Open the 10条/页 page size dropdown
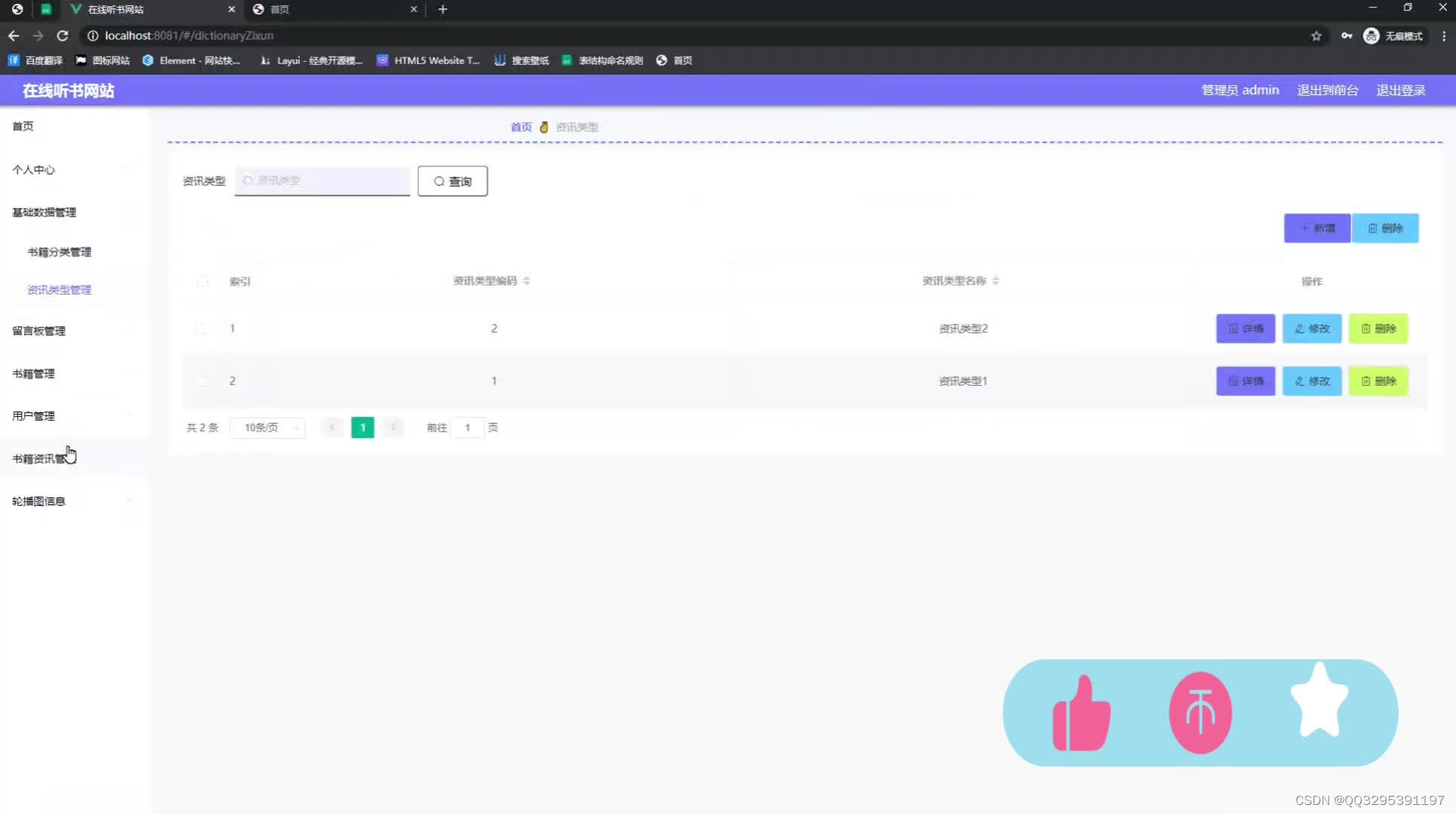The height and width of the screenshot is (814, 1456). (x=268, y=427)
